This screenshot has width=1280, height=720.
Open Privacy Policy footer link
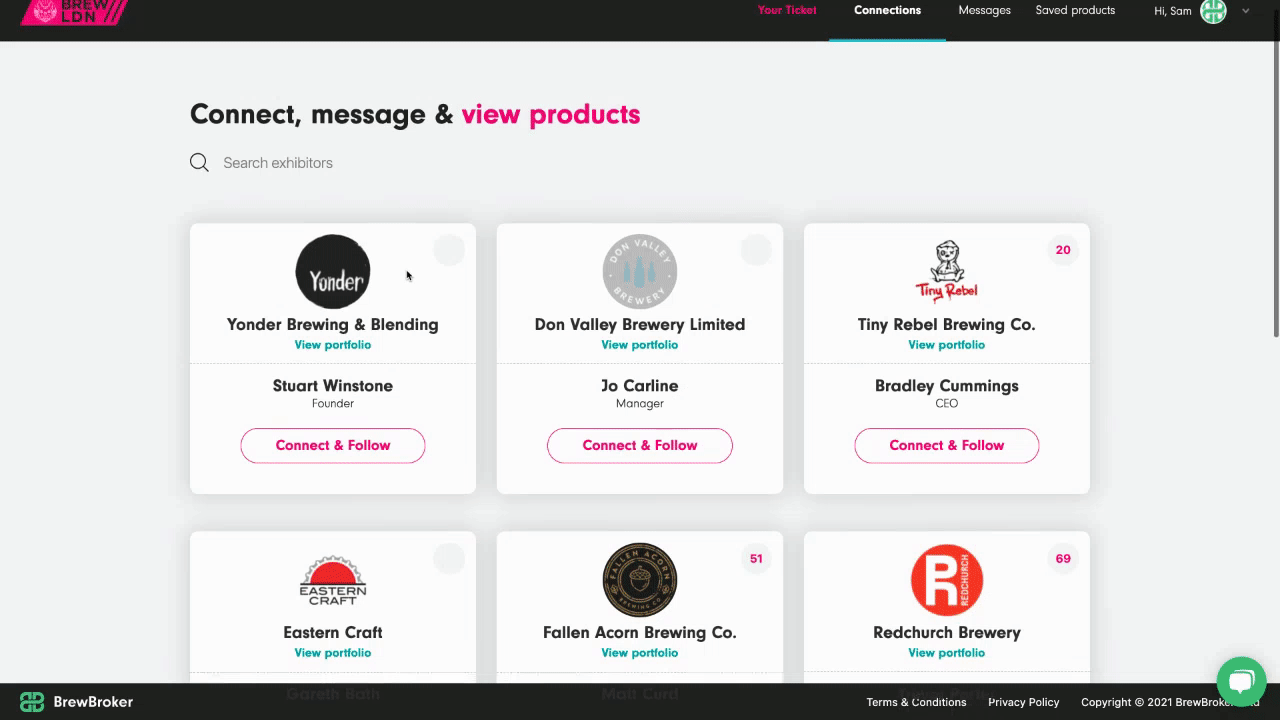(x=1023, y=702)
